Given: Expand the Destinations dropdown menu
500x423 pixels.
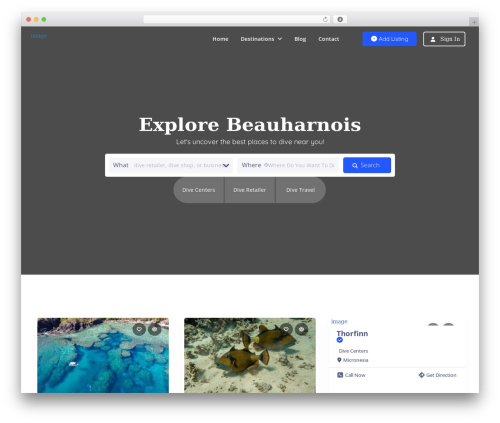Looking at the screenshot, I should point(261,39).
